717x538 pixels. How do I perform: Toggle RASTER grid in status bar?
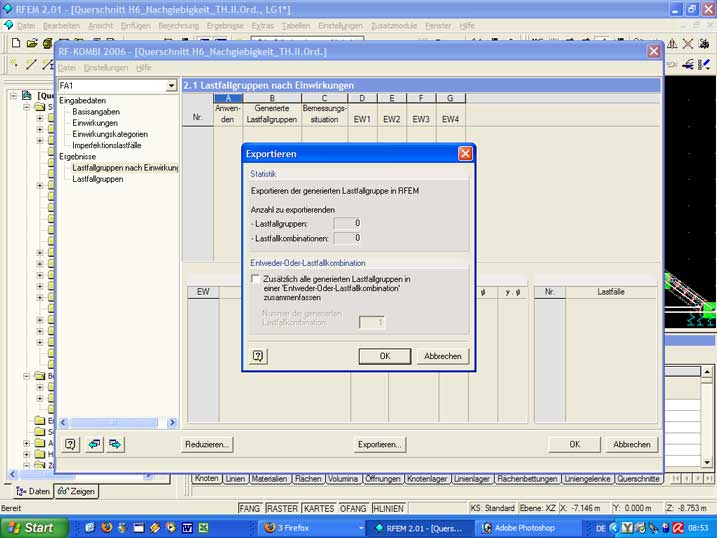click(282, 508)
